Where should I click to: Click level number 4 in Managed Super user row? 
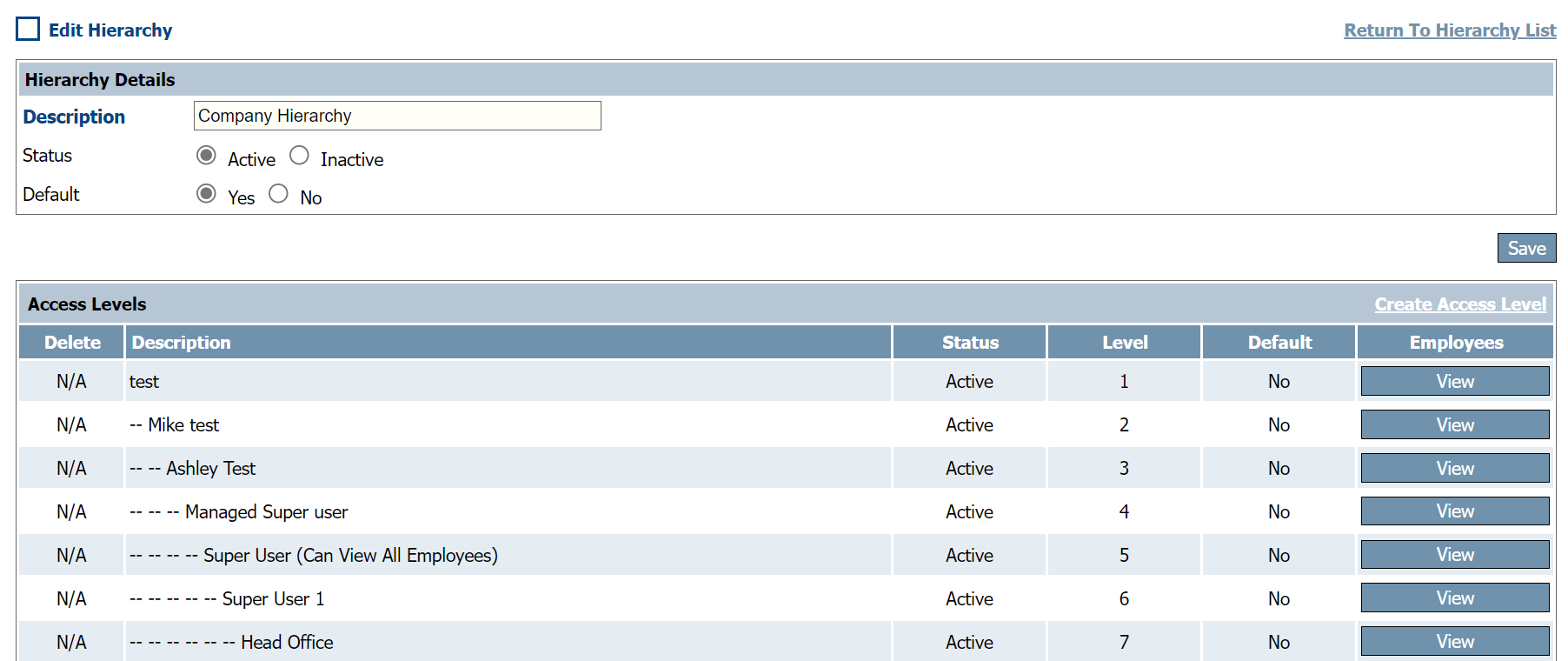tap(1124, 511)
